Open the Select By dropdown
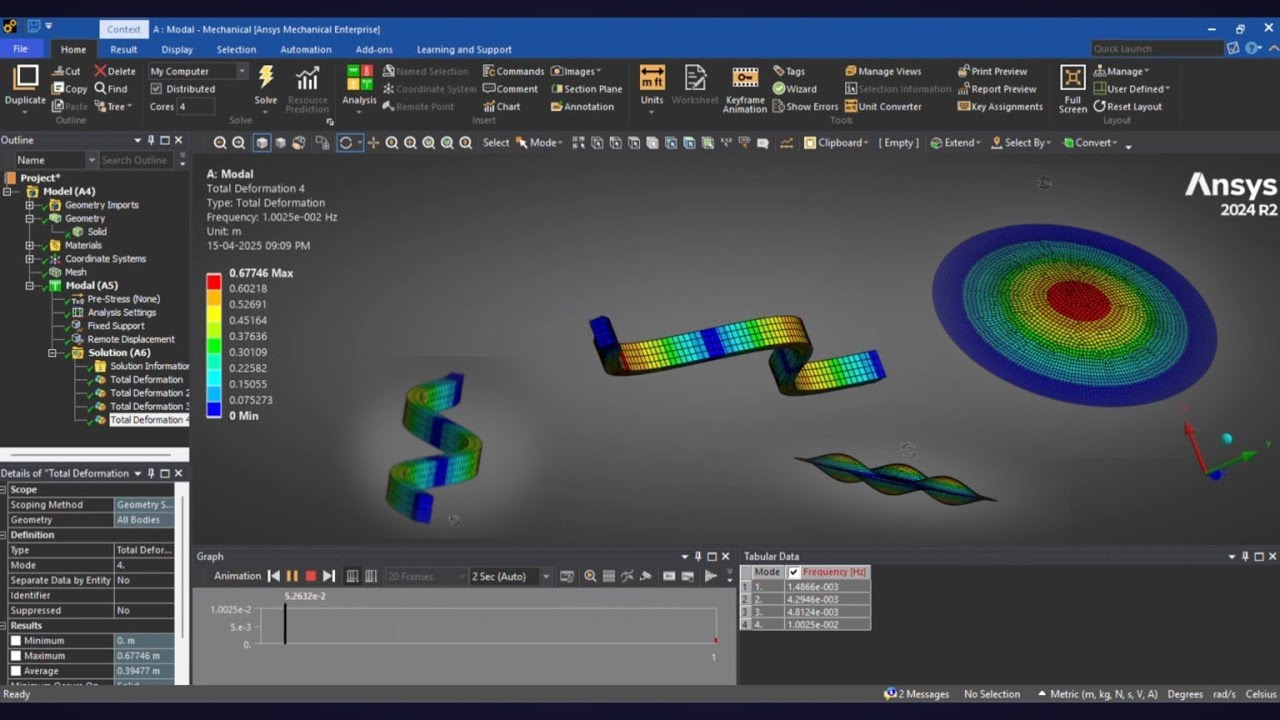Screen dimensions: 1280x720 [1020, 143]
